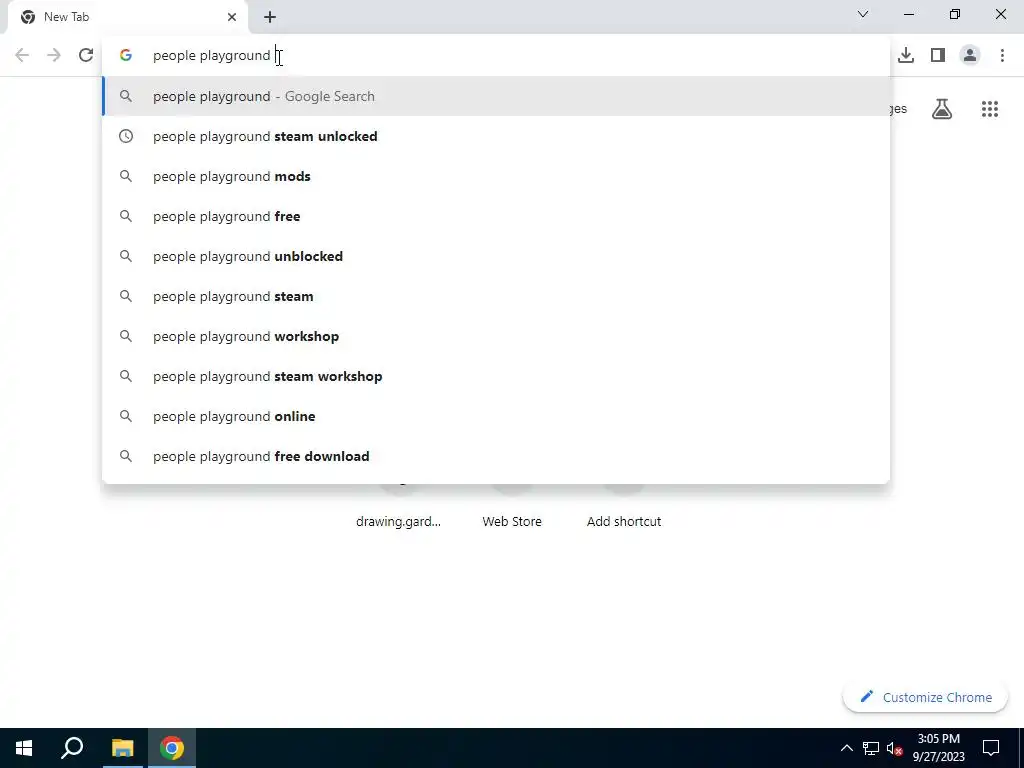The width and height of the screenshot is (1024, 768).
Task: Restore down the Chrome window
Action: (955, 14)
